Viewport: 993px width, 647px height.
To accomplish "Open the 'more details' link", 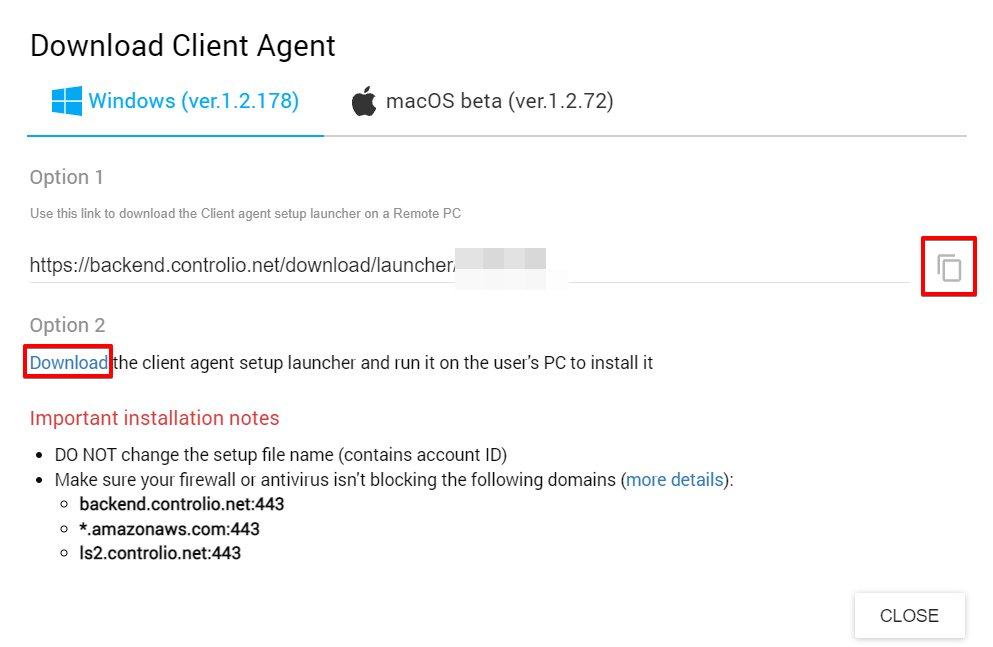I will tap(674, 480).
